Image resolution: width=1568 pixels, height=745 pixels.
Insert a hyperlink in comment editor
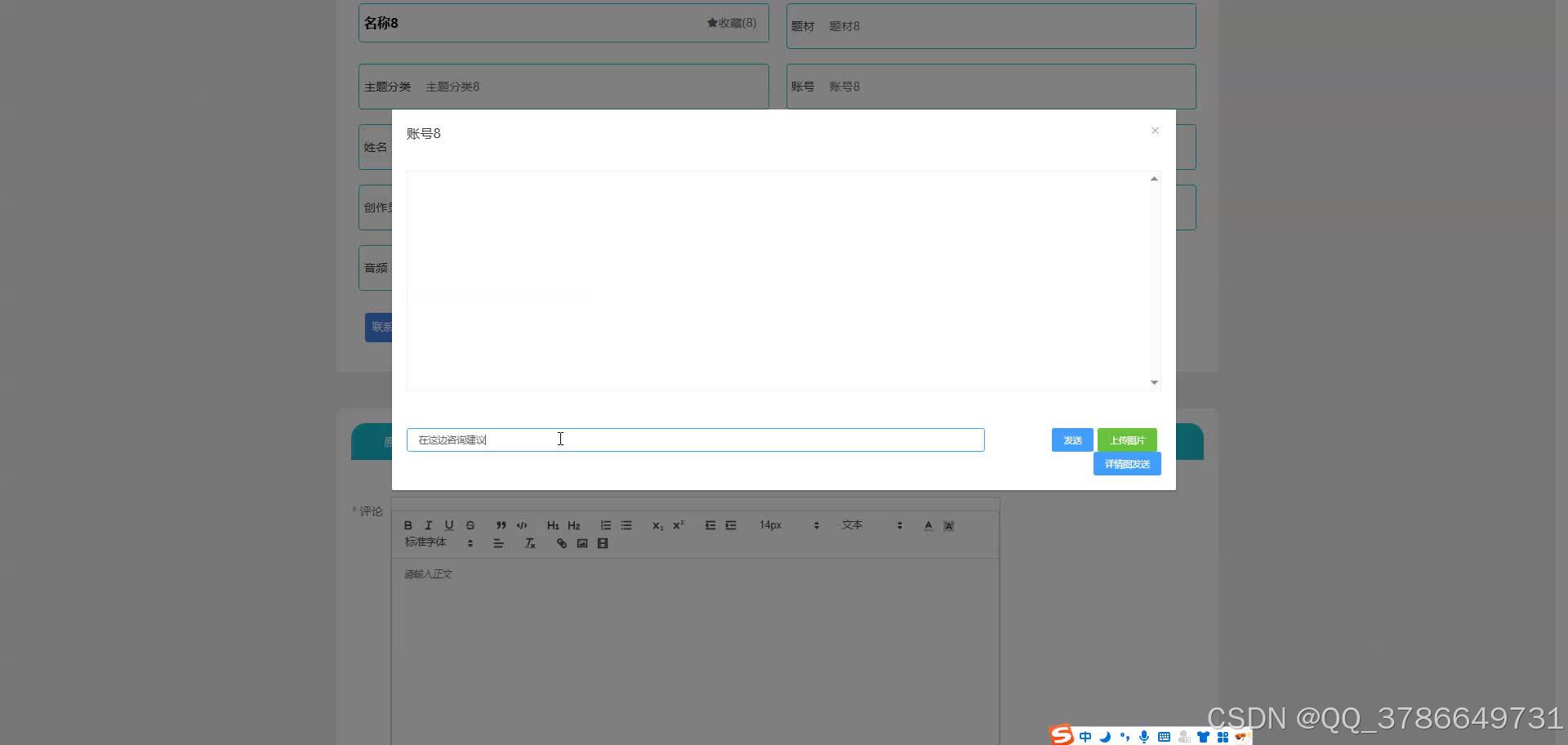click(562, 543)
